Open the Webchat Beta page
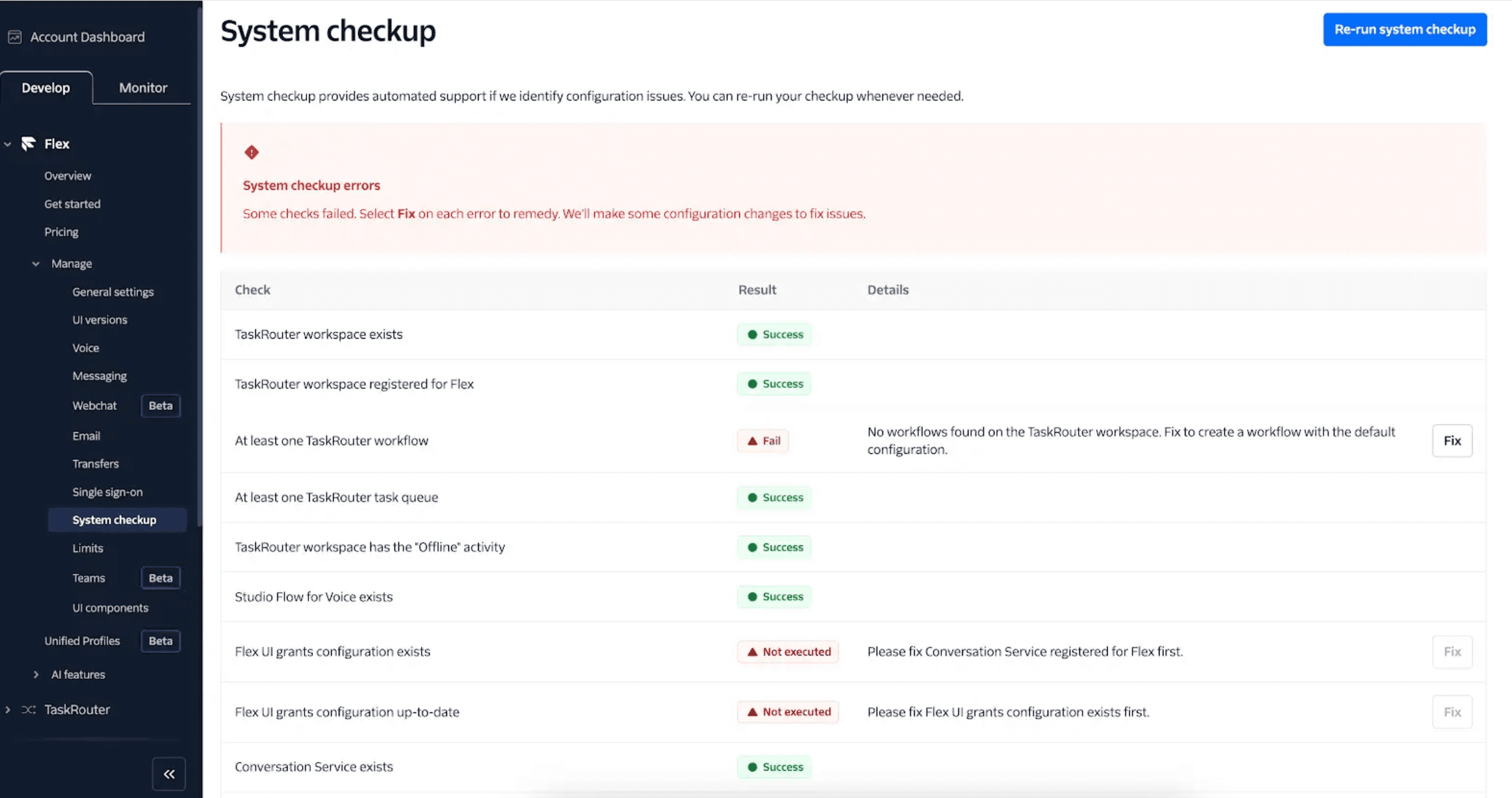 tap(95, 405)
